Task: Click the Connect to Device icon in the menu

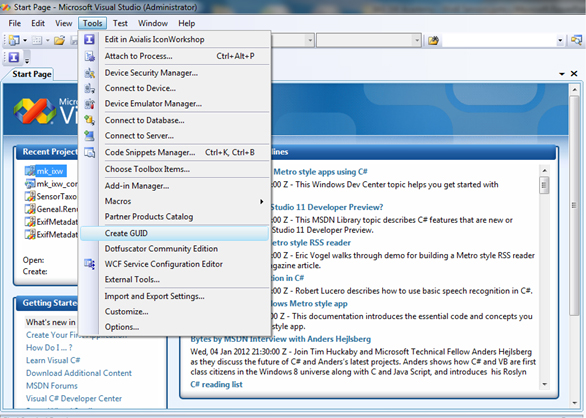Action: click(90, 88)
